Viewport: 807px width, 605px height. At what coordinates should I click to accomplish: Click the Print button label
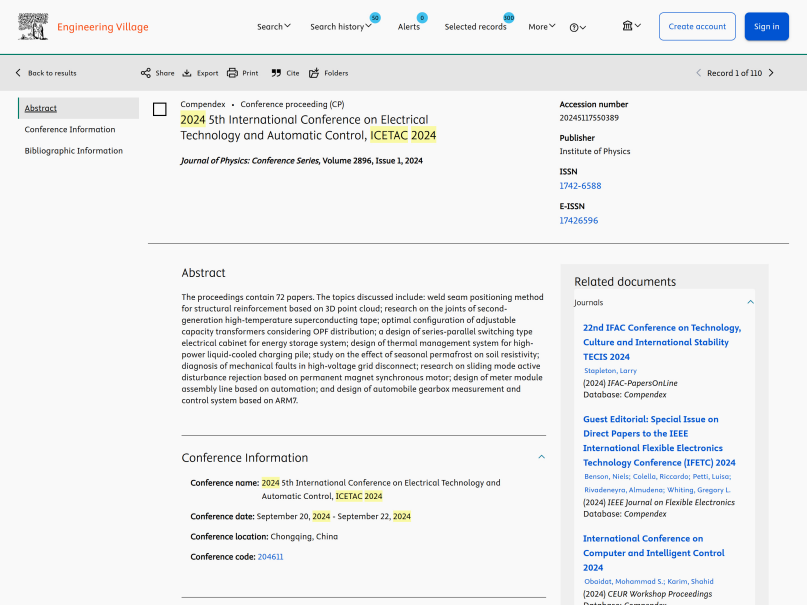[x=250, y=73]
